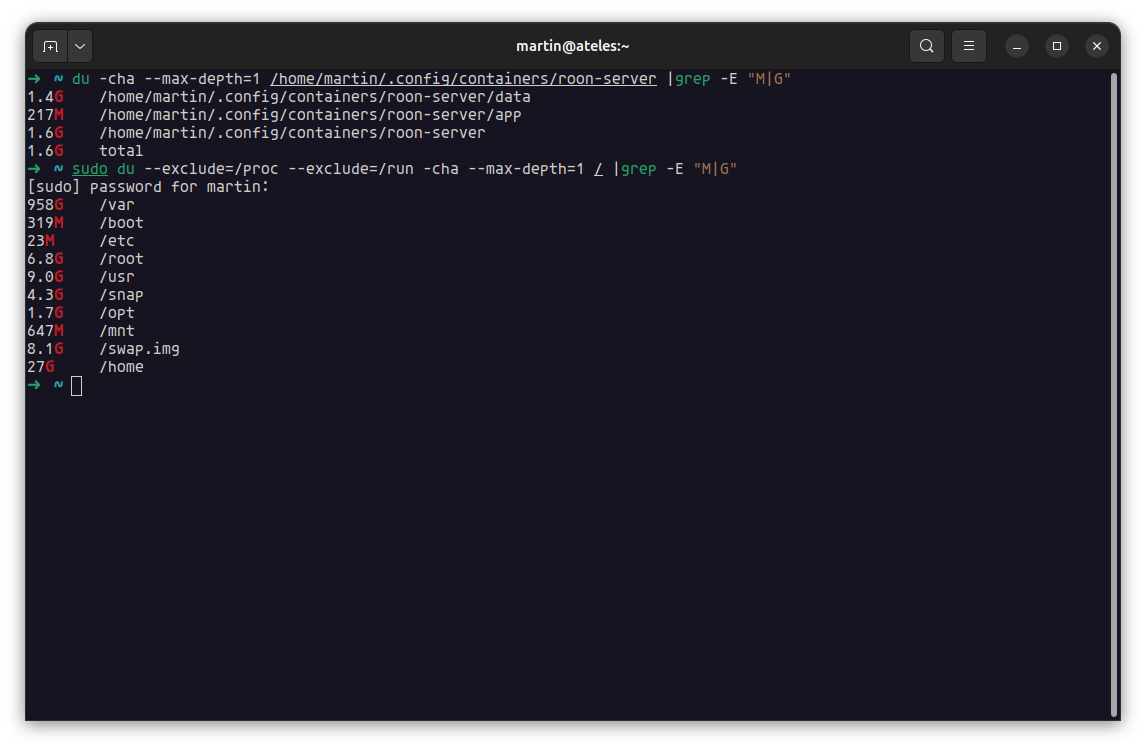Click the sudo password prompt line
Viewport: 1146px width, 749px height.
click(148, 187)
